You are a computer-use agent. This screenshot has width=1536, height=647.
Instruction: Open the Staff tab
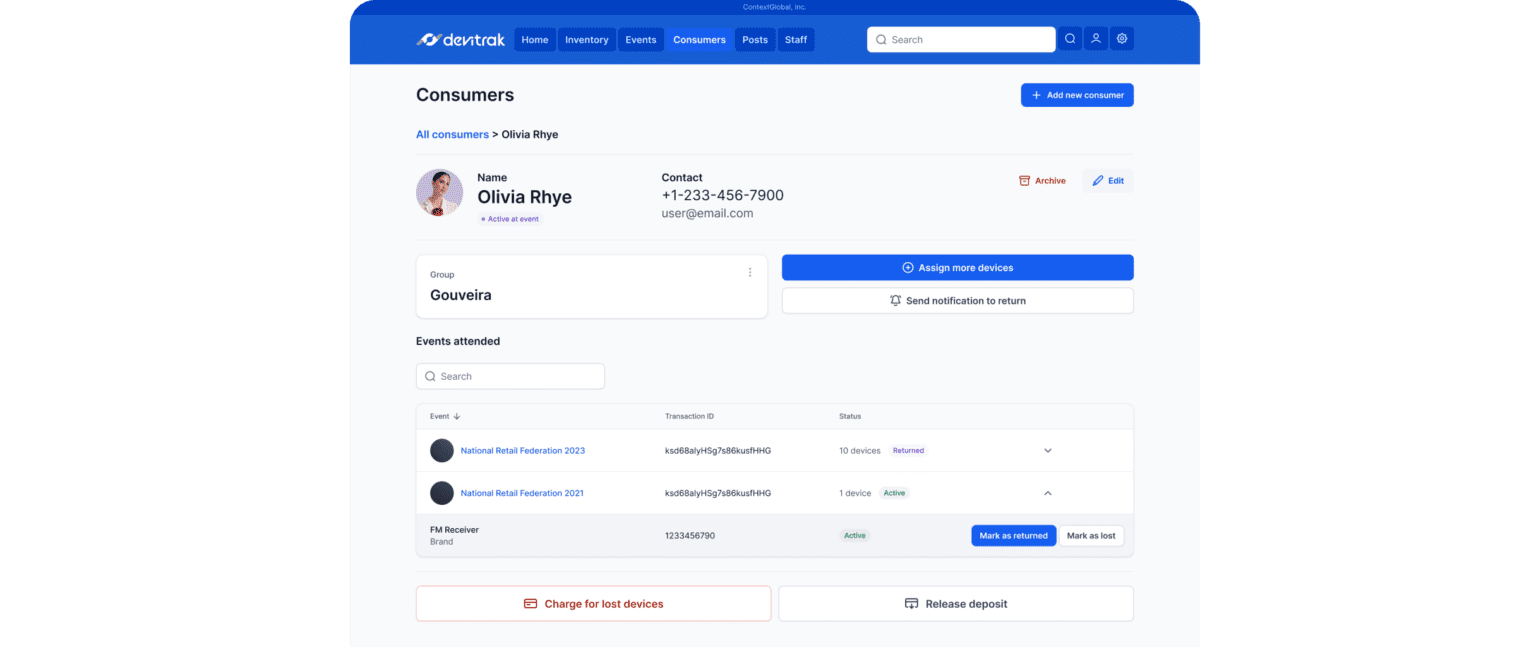[796, 40]
